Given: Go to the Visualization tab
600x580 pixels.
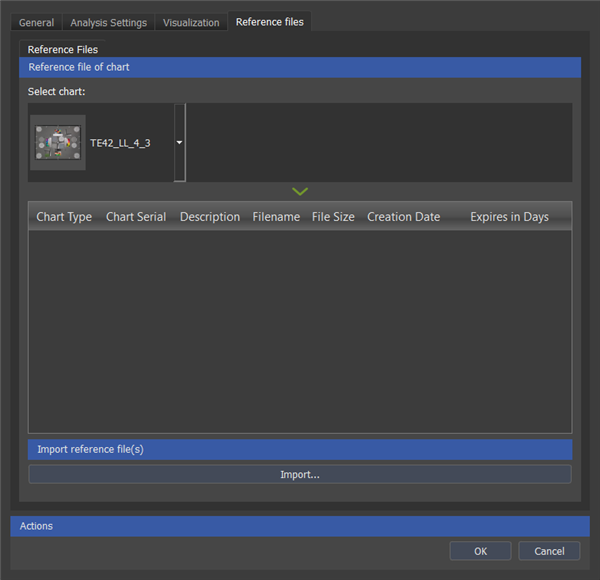Looking at the screenshot, I should [x=191, y=23].
